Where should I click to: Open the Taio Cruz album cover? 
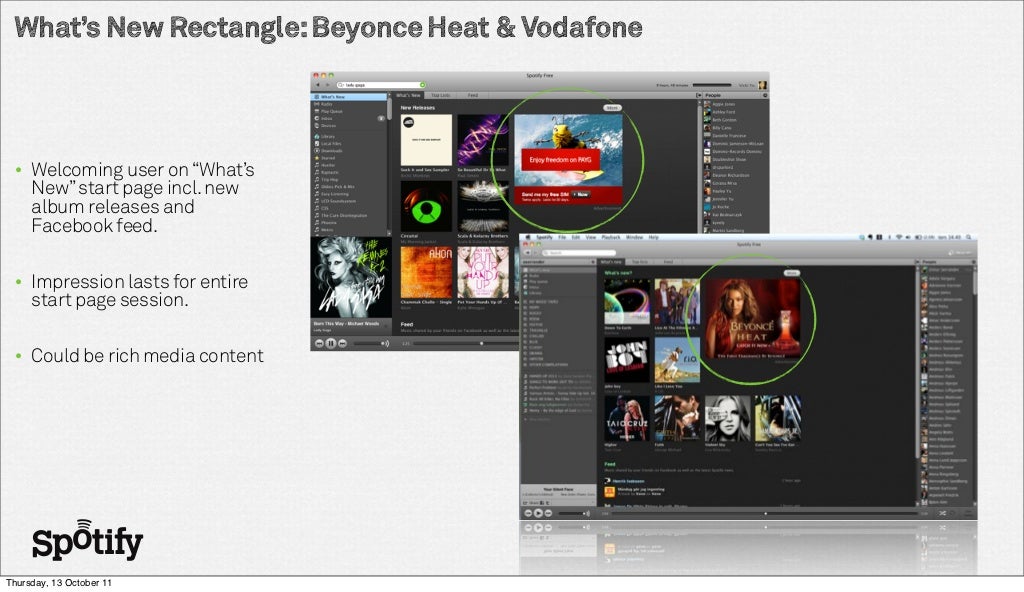click(x=627, y=418)
